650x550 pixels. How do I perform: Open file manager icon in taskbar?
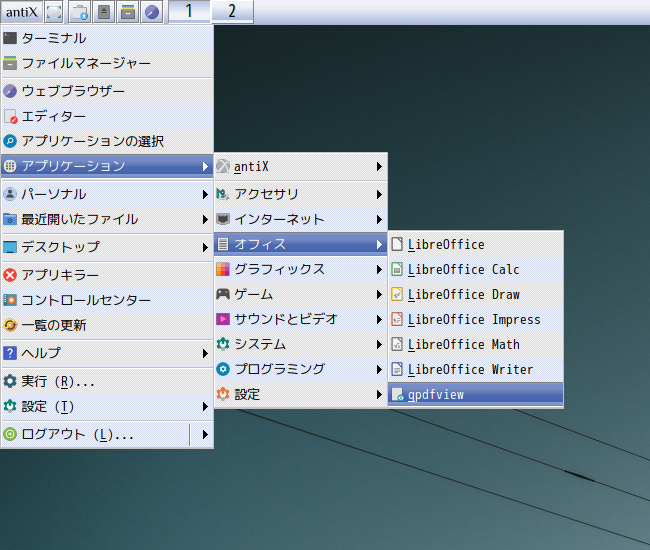(128, 12)
